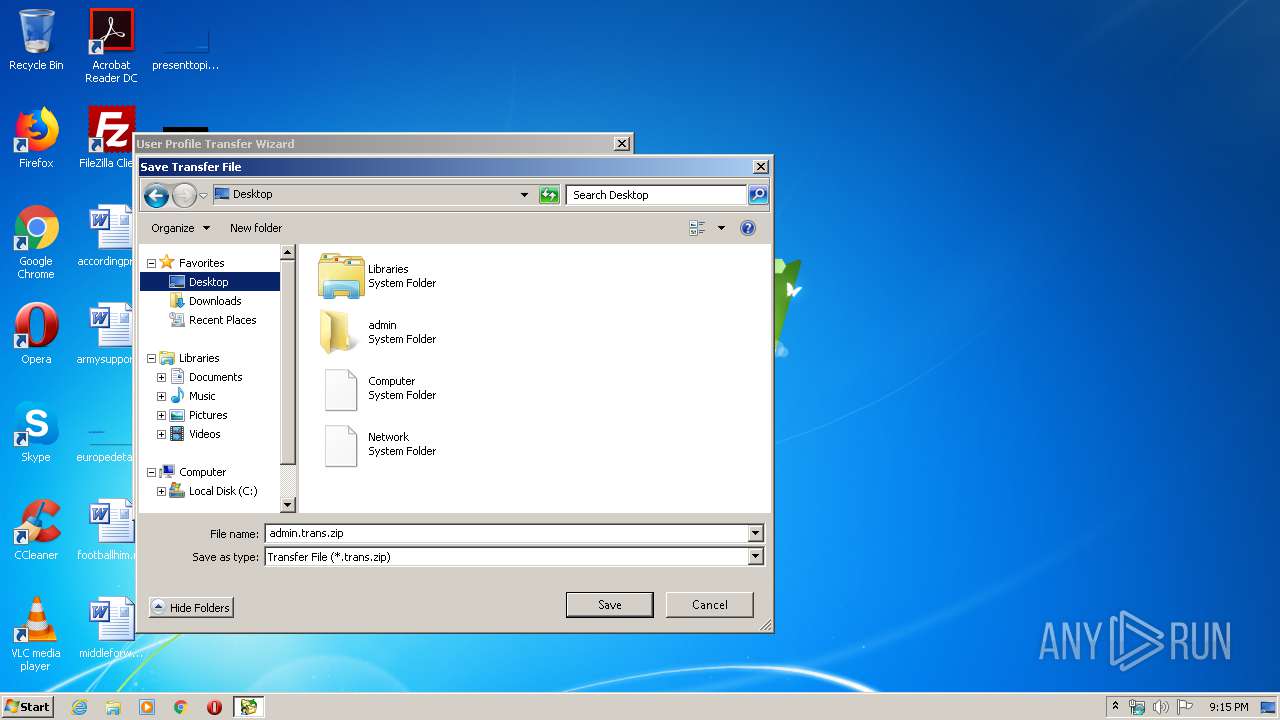Open Internet Explorer in the taskbar
The image size is (1280, 720).
pyautogui.click(x=79, y=707)
